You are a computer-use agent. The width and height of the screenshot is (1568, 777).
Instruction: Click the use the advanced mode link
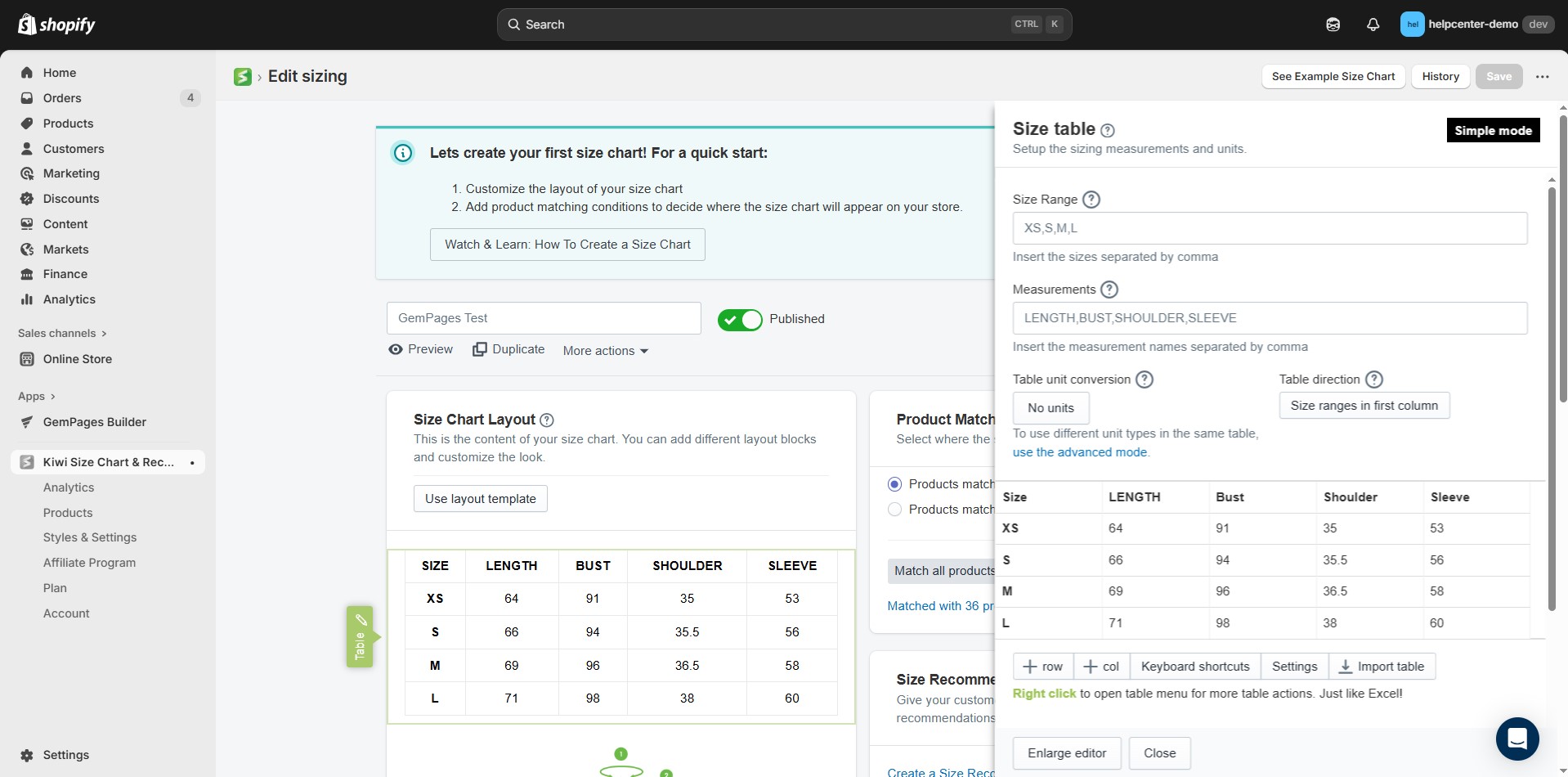click(x=1080, y=452)
